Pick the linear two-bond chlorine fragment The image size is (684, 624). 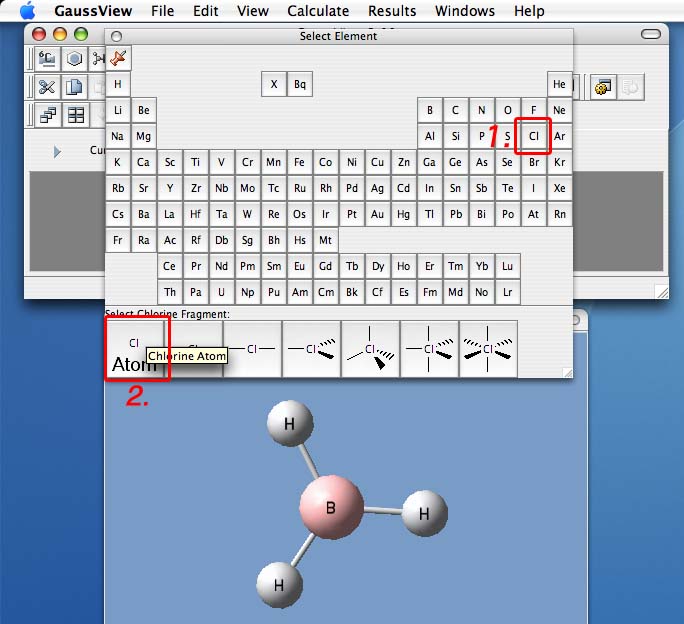[252, 349]
